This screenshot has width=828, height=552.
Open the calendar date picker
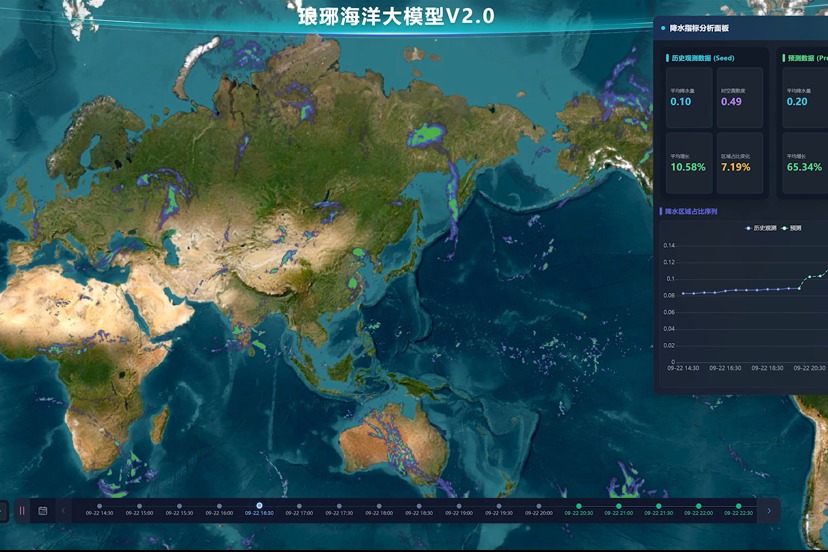point(43,511)
